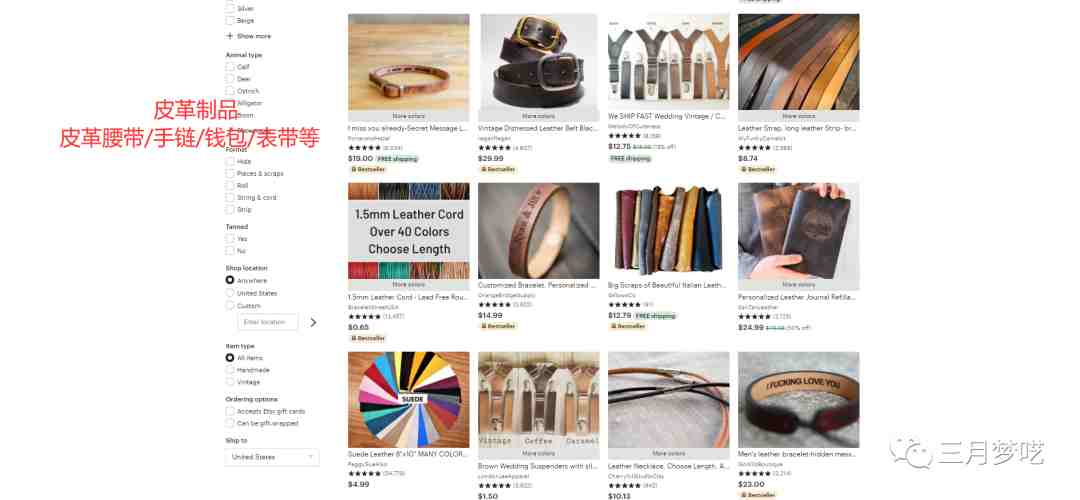The image size is (1080, 500).
Task: Focus the Enter location text field
Action: [268, 322]
